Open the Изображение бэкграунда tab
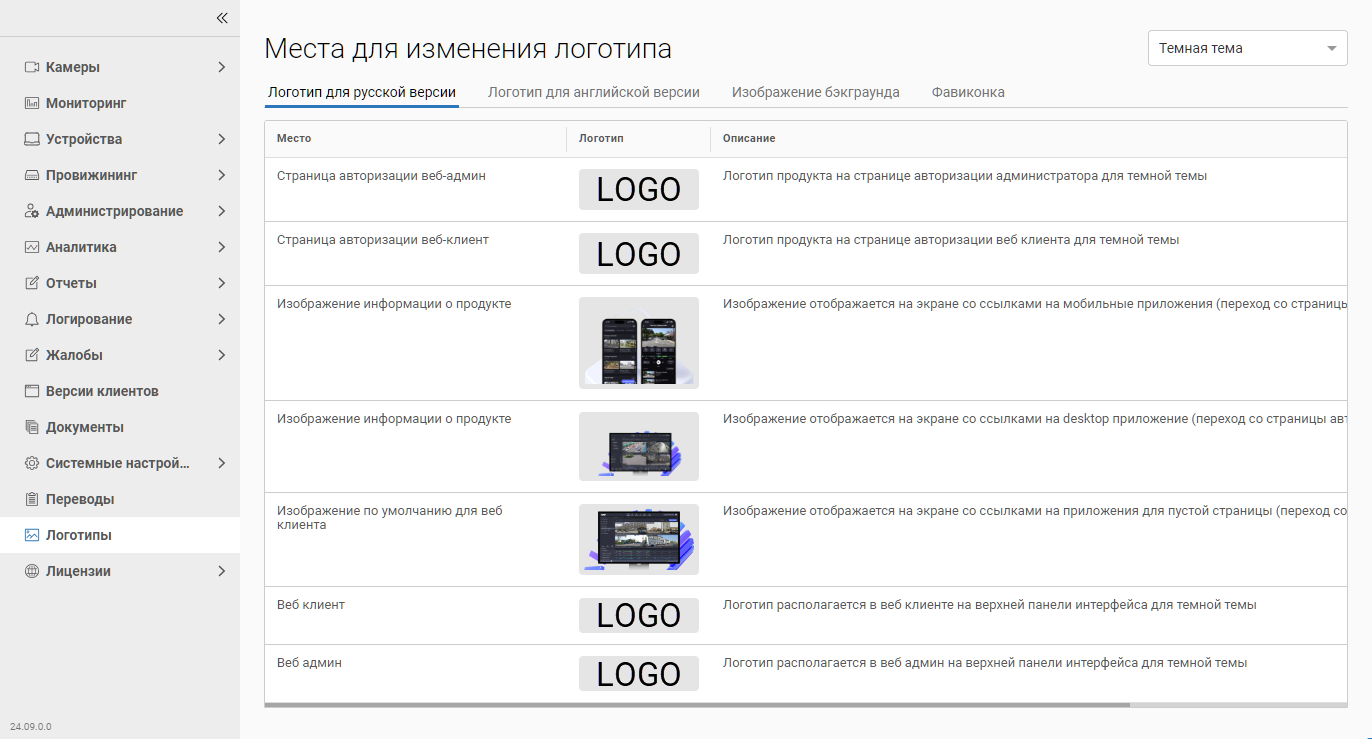This screenshot has width=1372, height=739. coord(815,92)
